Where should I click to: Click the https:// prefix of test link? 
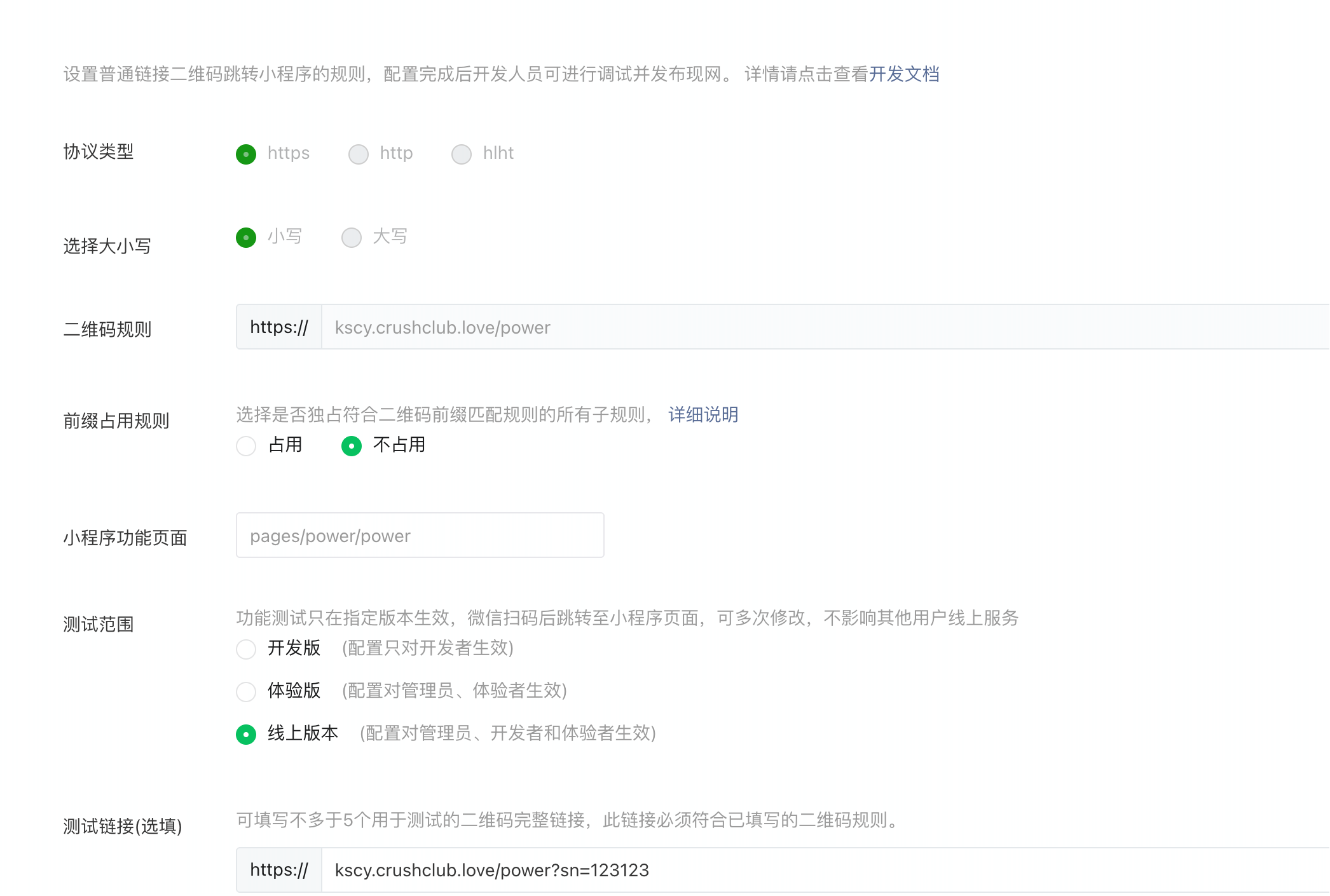(x=279, y=870)
